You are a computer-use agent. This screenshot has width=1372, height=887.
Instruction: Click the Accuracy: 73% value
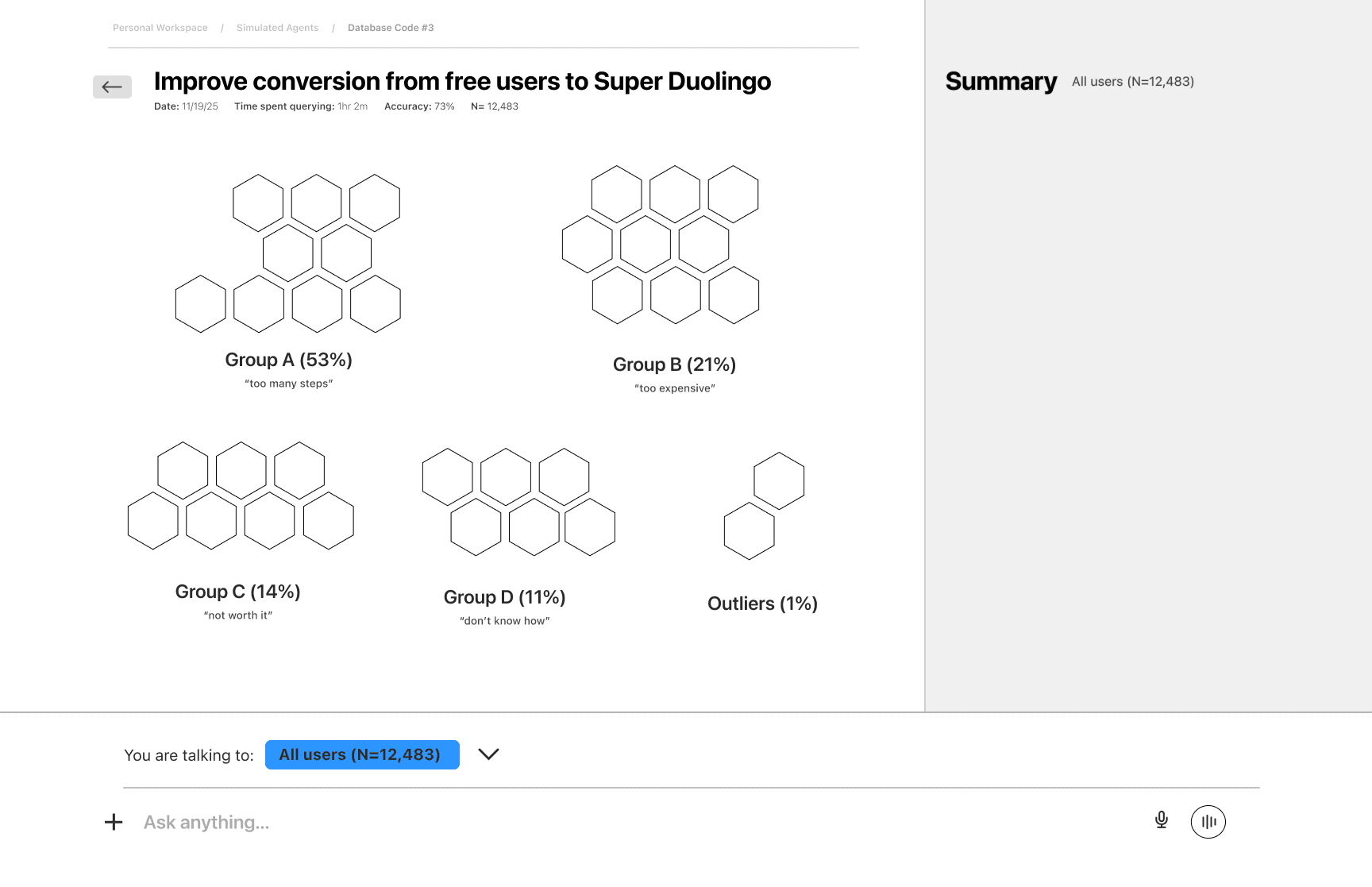[x=419, y=106]
